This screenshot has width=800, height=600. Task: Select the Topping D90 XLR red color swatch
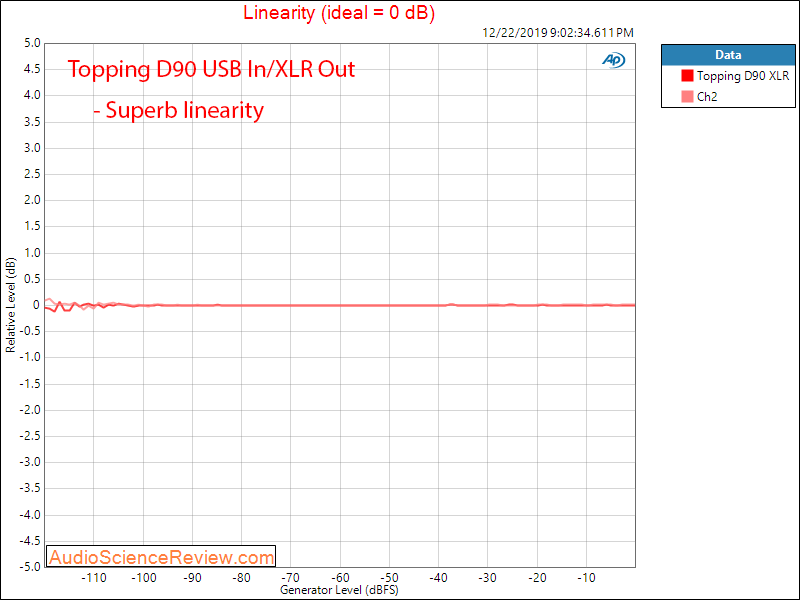(687, 76)
